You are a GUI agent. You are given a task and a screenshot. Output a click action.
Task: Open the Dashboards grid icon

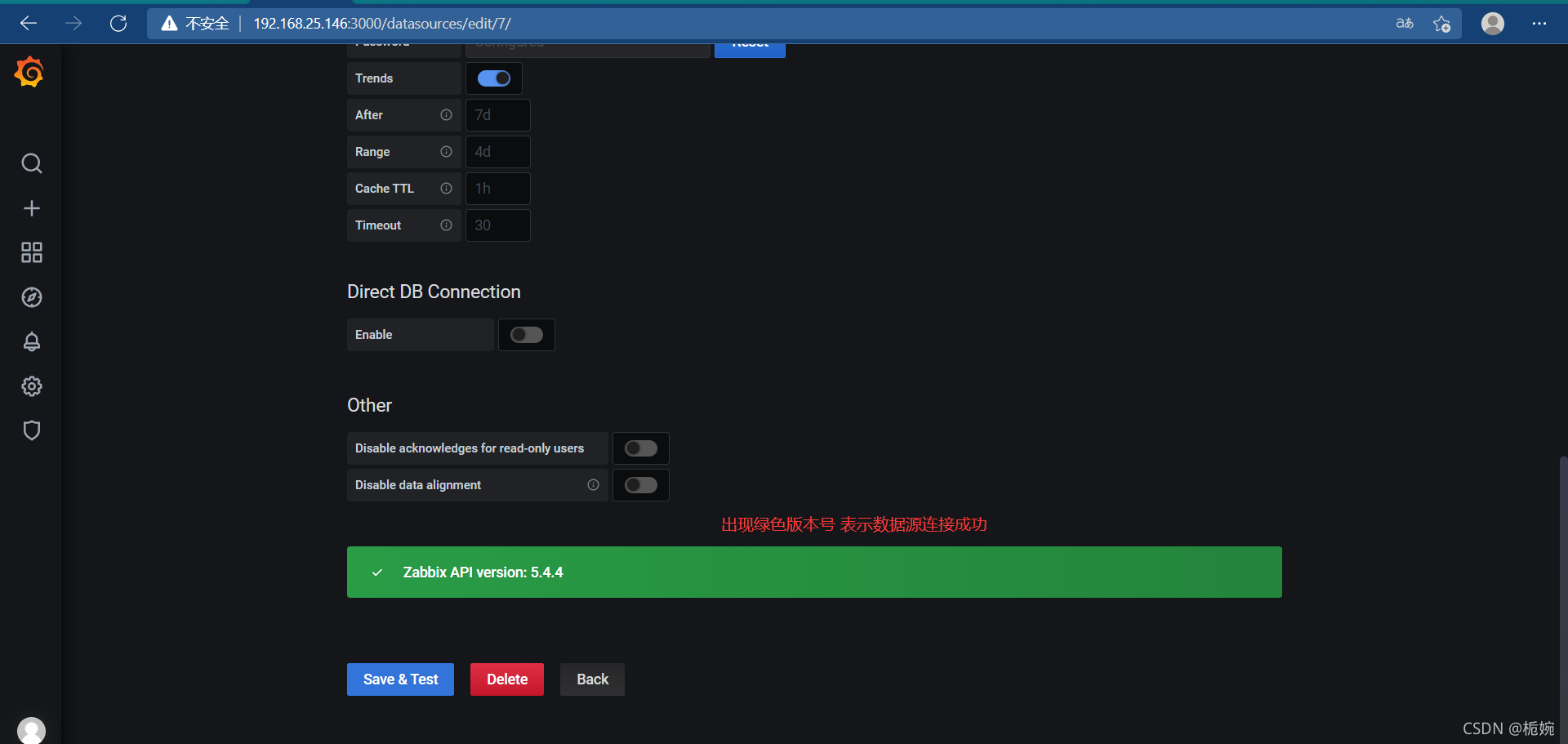click(32, 252)
